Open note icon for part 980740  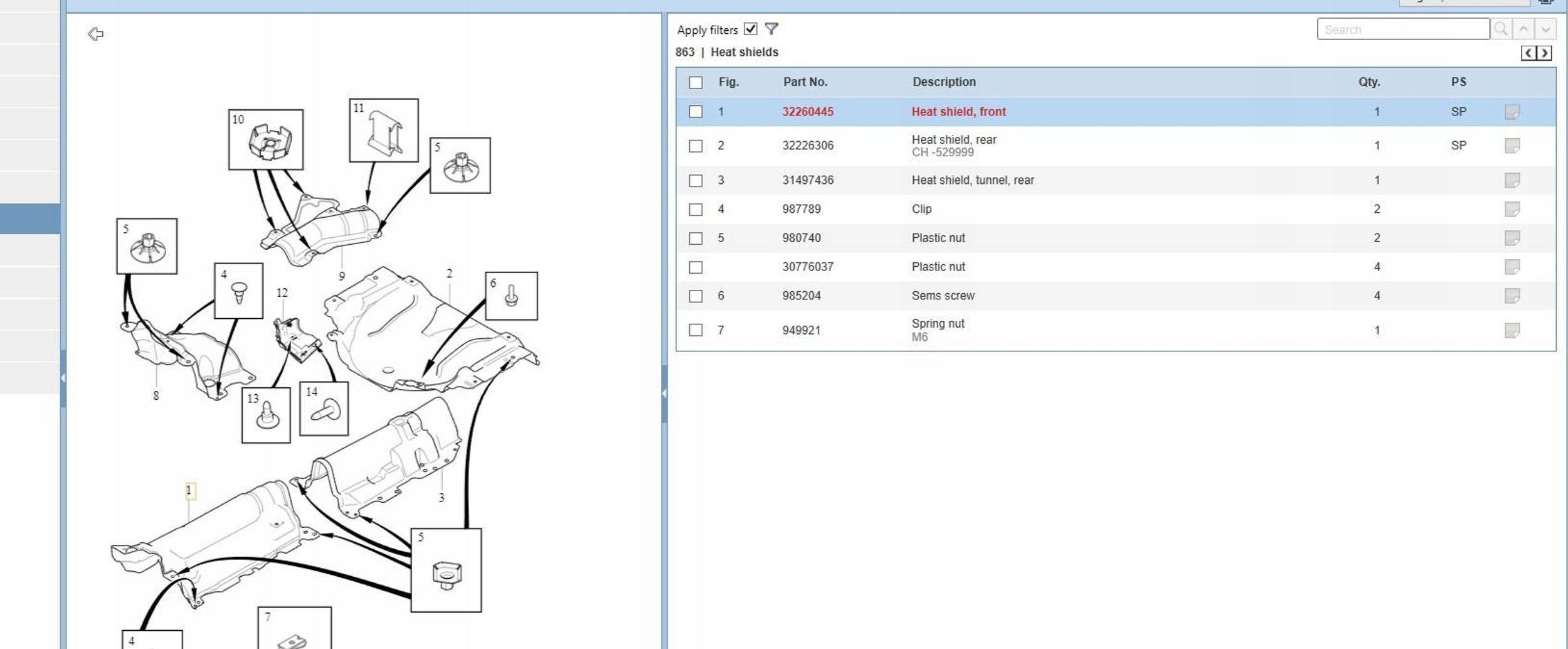point(1512,238)
